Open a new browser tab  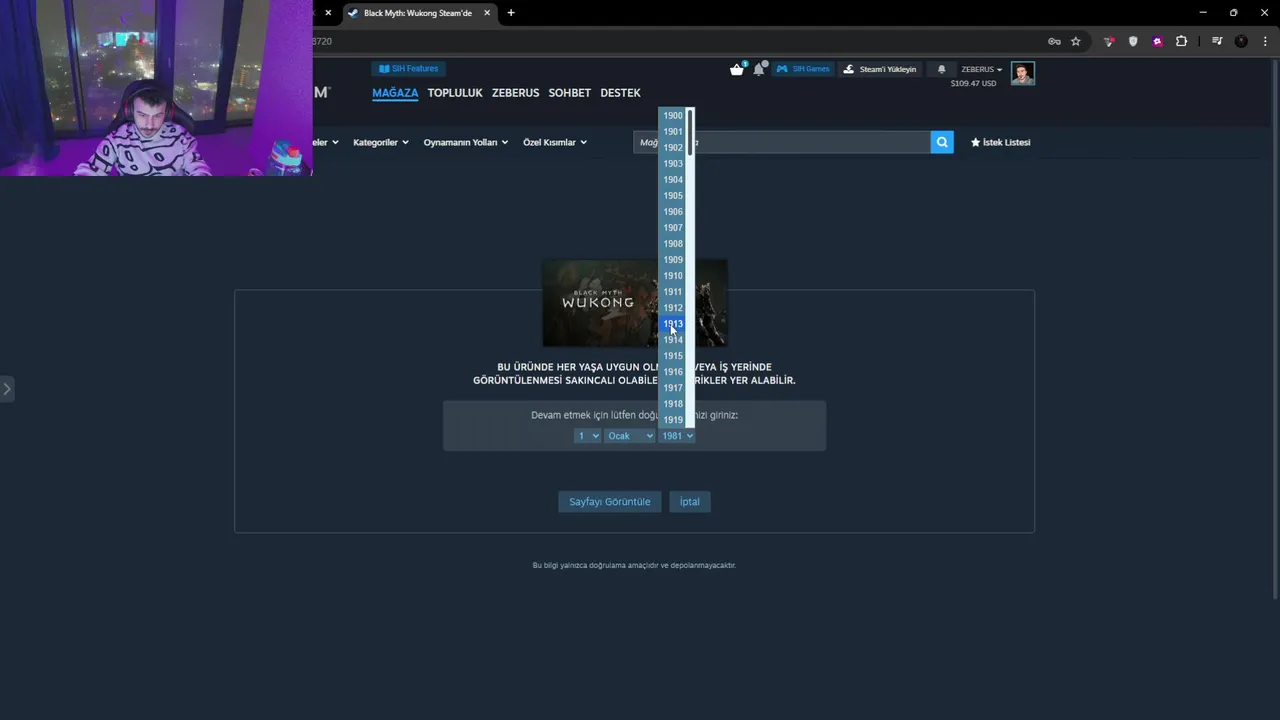point(511,13)
